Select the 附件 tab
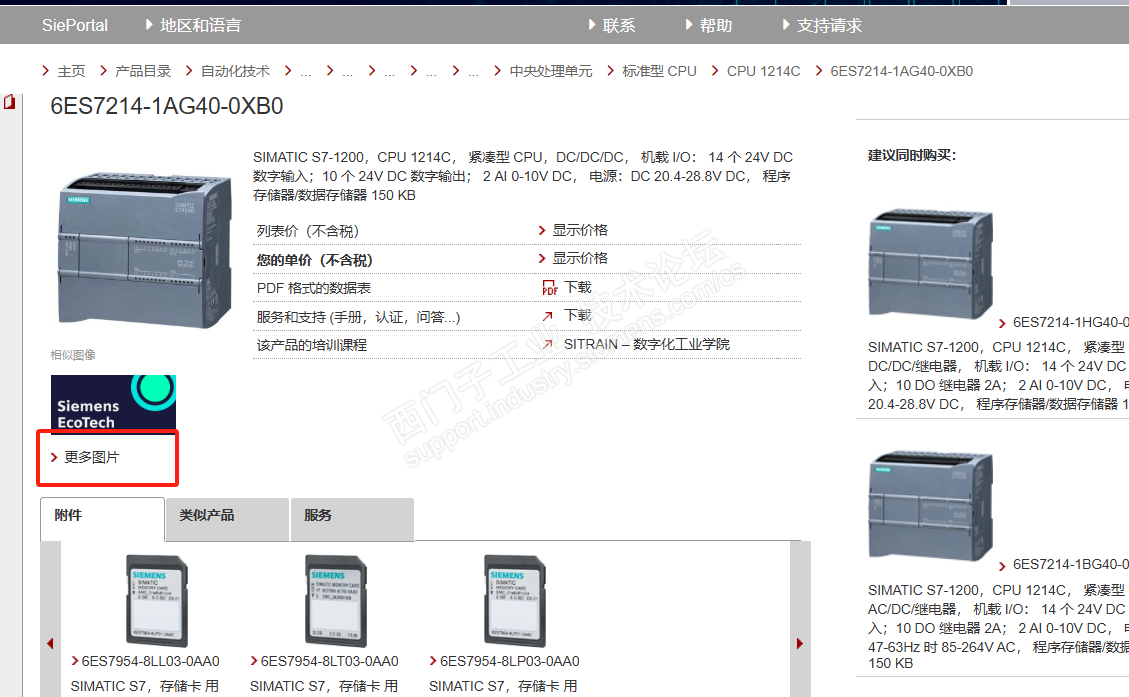This screenshot has height=697, width=1129. click(x=102, y=518)
